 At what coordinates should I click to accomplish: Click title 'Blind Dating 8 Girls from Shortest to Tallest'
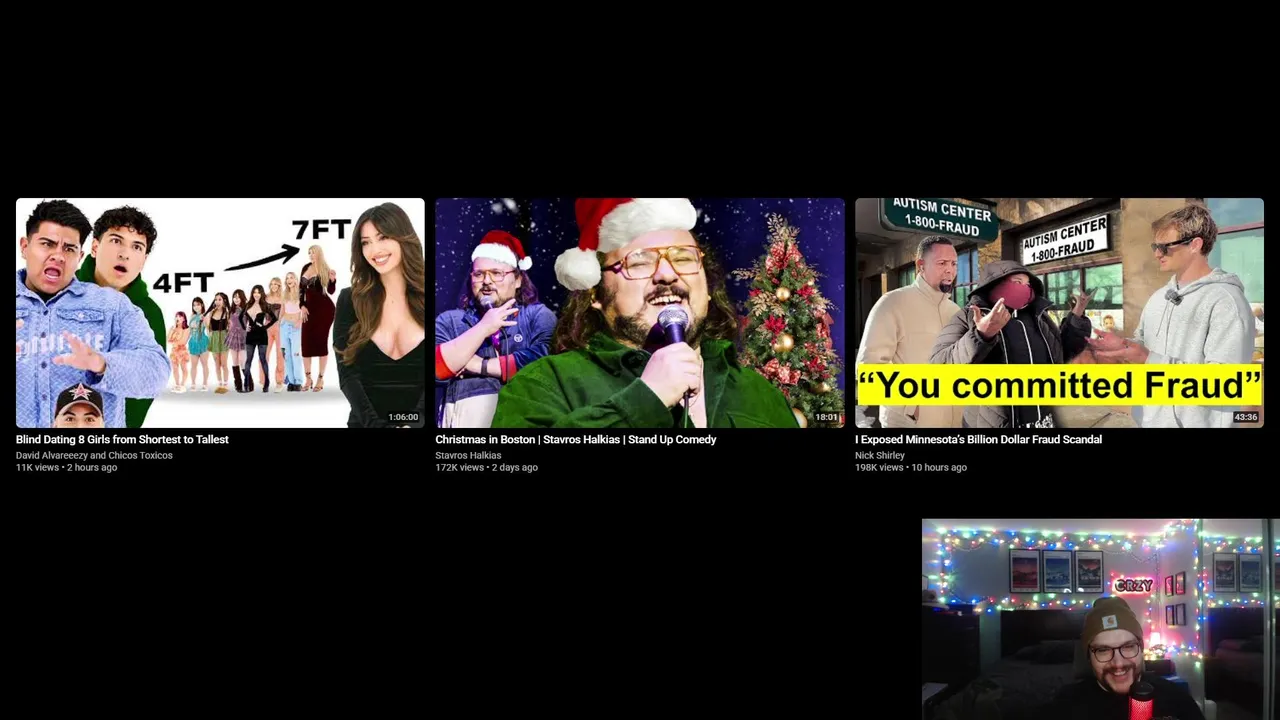click(122, 439)
